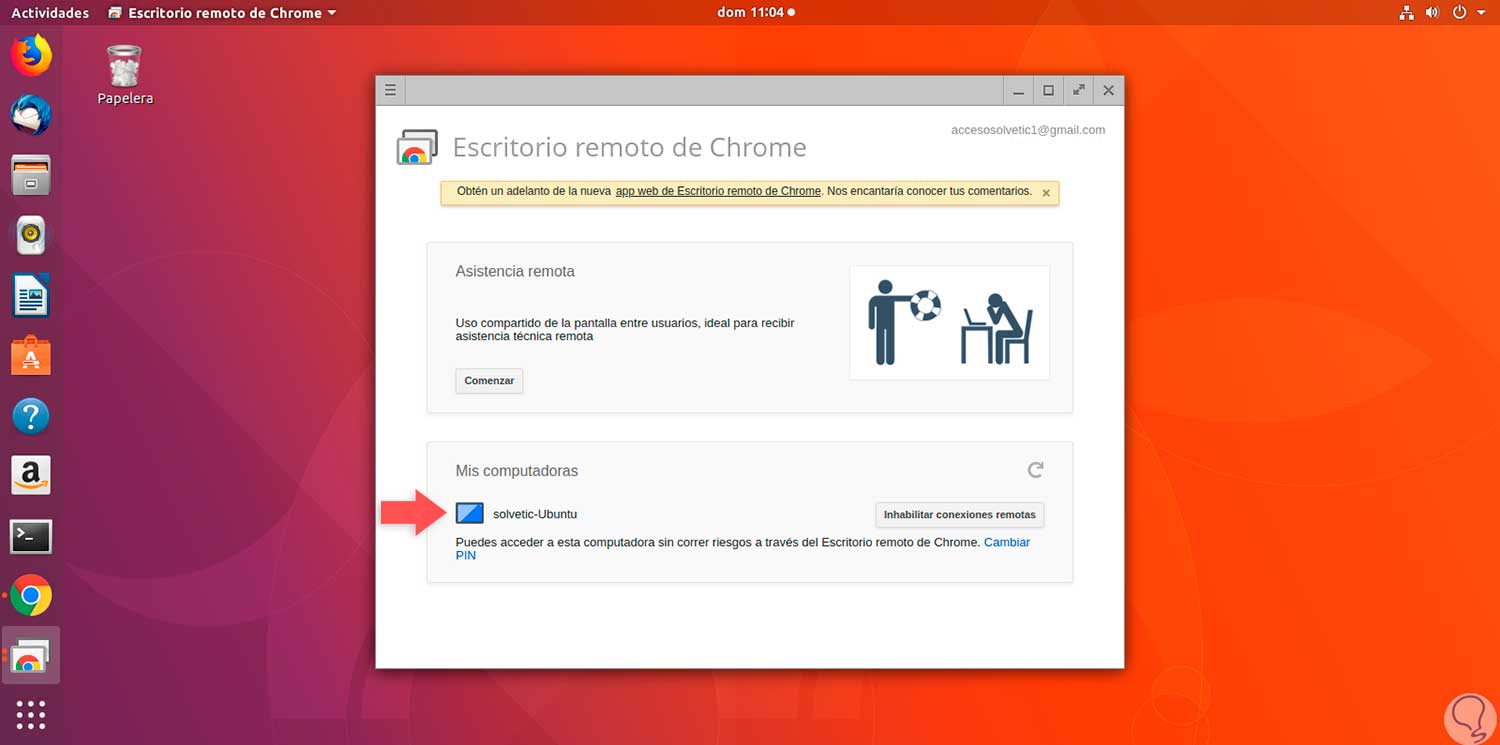1500x745 pixels.
Task: Click the accesosolvetic1@gmail.com account text
Action: (x=1028, y=130)
